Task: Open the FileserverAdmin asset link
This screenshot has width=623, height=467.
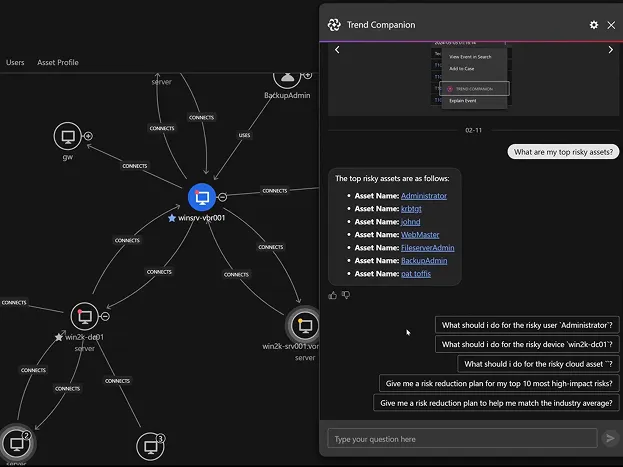Action: 427,247
